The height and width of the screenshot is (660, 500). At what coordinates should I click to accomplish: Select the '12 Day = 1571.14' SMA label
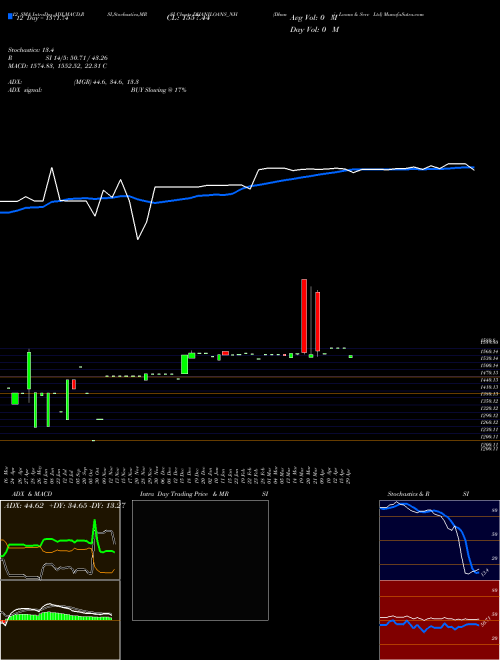point(41,19)
